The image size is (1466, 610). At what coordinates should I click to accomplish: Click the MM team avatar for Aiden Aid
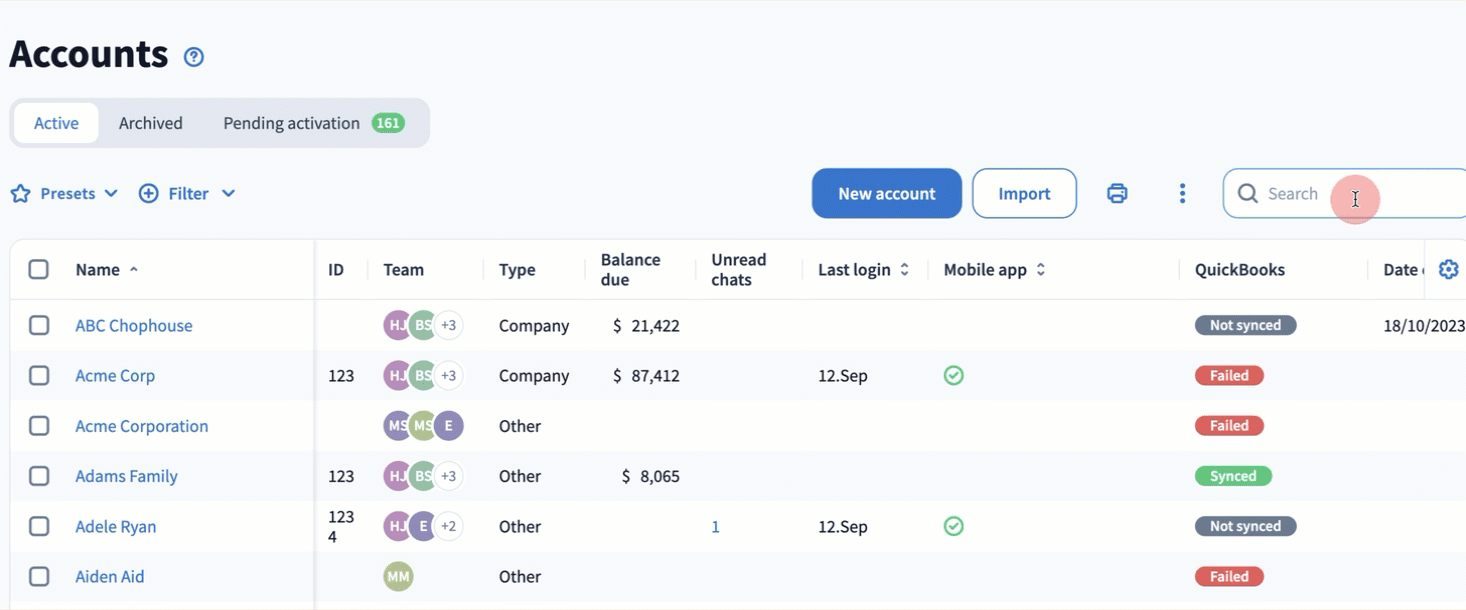(x=398, y=577)
